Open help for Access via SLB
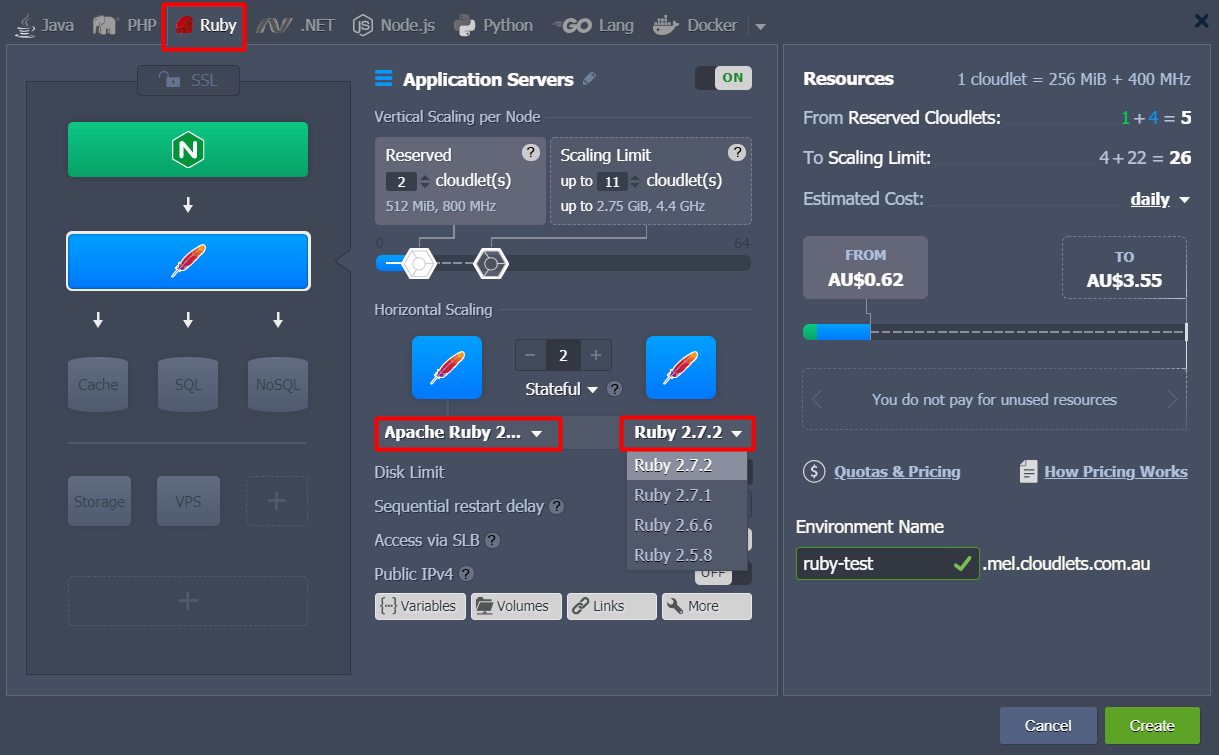Screen dimensions: 1219x755 point(492,541)
